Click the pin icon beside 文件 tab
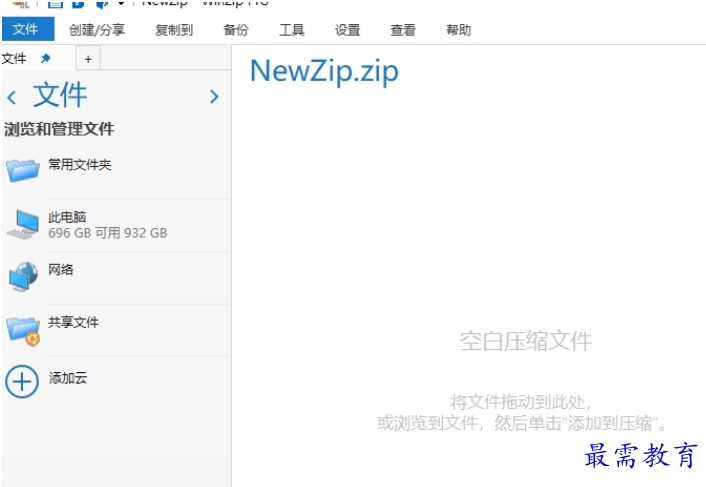Image resolution: width=706 pixels, height=487 pixels. tap(45, 59)
